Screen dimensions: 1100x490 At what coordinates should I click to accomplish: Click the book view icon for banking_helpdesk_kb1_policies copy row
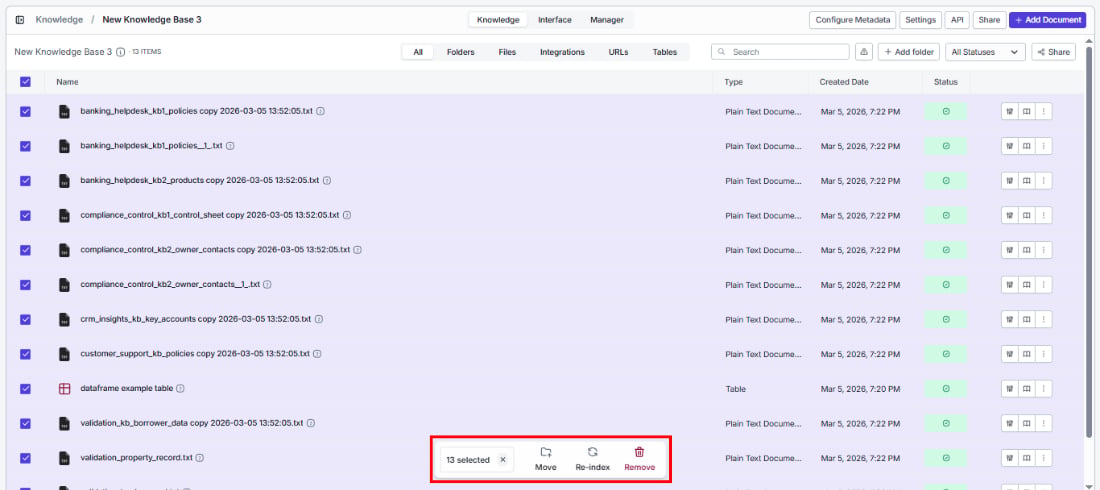tap(1026, 112)
